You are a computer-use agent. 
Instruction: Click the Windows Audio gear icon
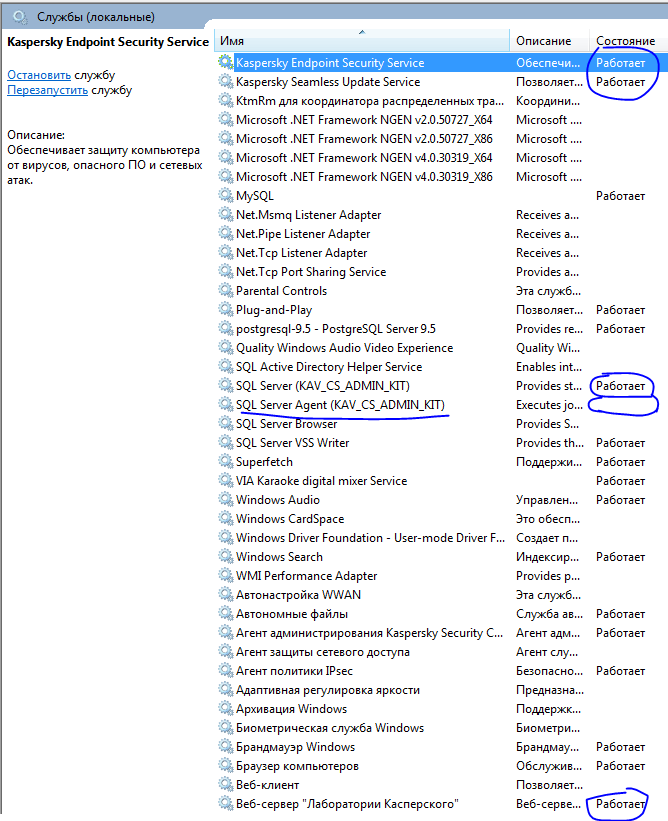pyautogui.click(x=226, y=500)
